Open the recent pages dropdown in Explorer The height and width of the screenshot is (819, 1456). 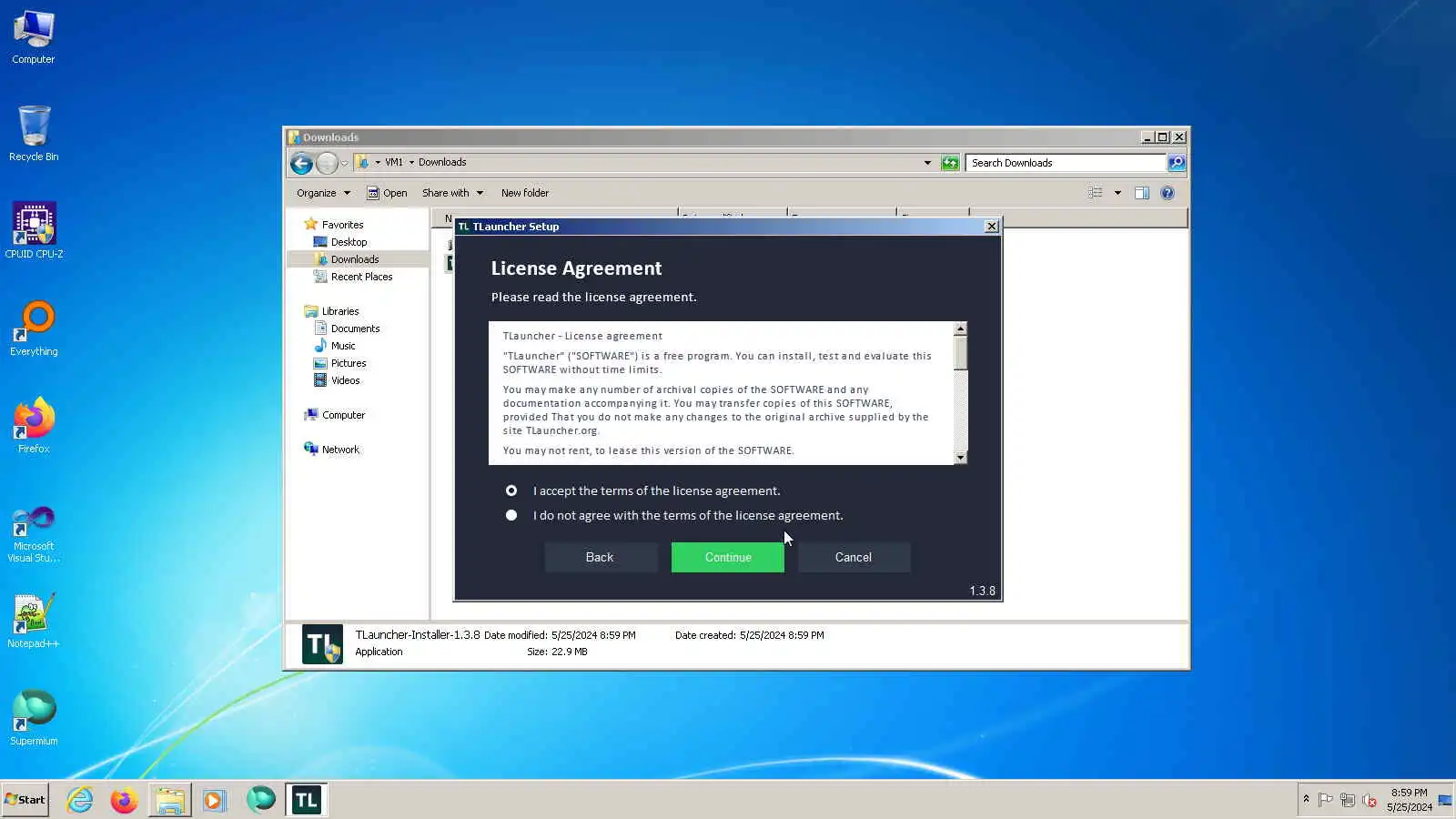pyautogui.click(x=345, y=164)
